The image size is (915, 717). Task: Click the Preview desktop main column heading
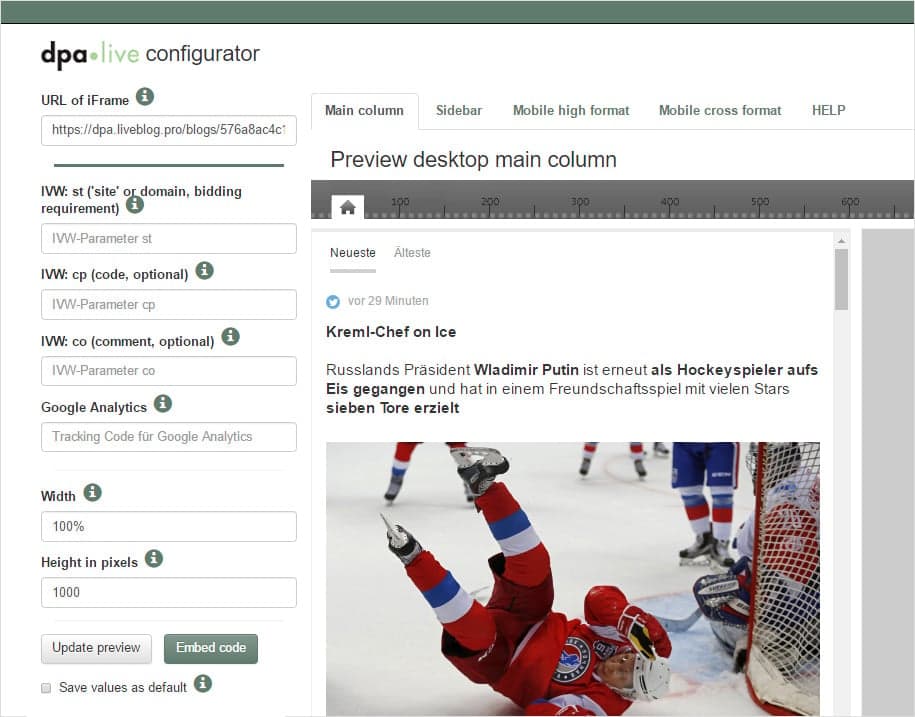[473, 160]
